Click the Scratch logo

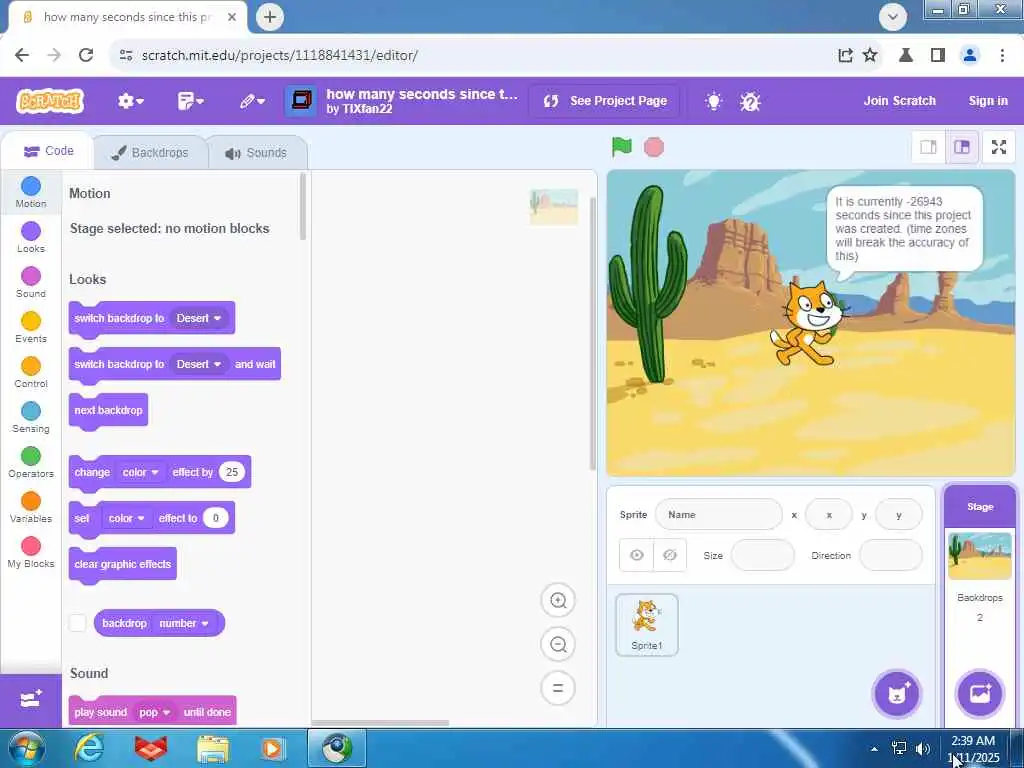(x=50, y=101)
